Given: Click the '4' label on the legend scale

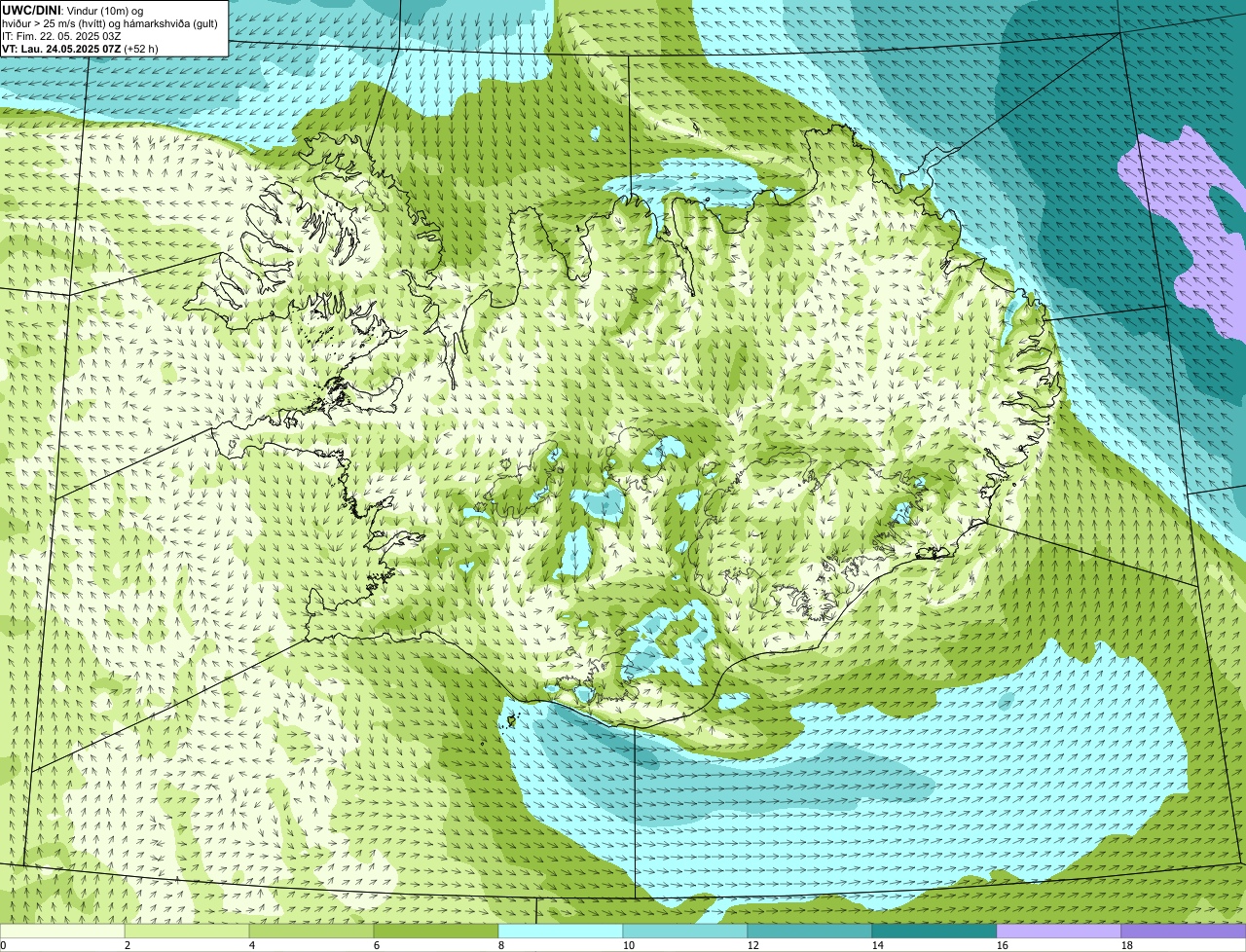Looking at the screenshot, I should coord(252,945).
